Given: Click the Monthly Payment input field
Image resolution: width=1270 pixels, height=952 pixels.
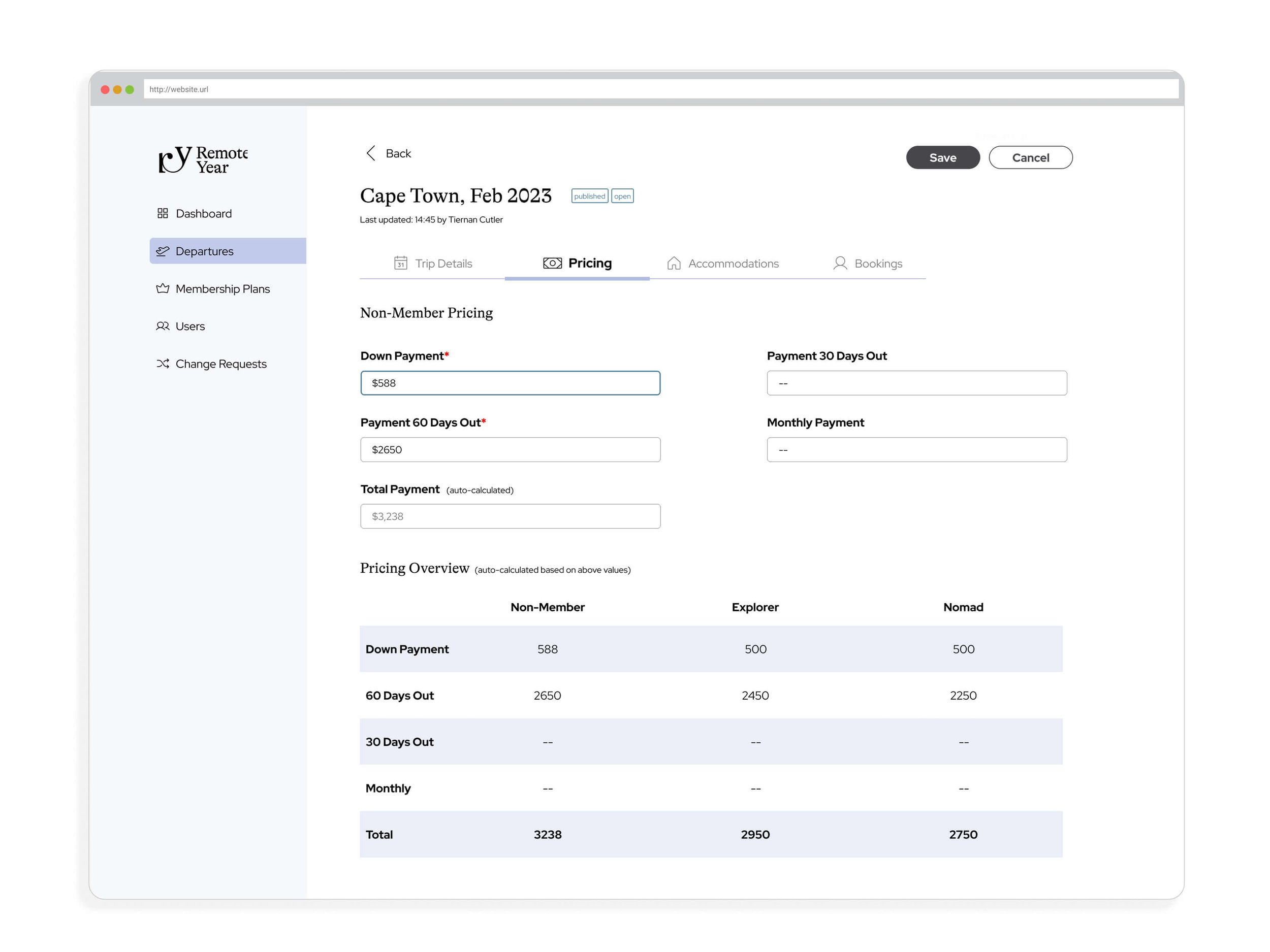Looking at the screenshot, I should (x=916, y=449).
